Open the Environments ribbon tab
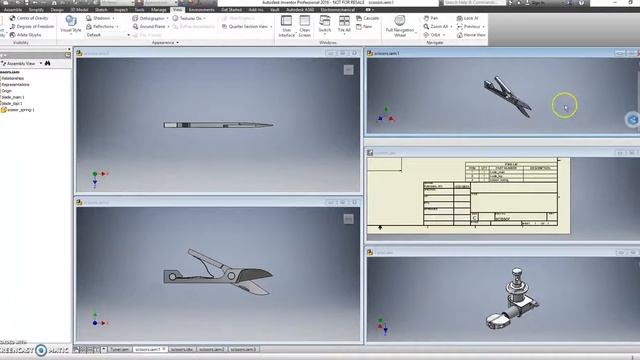The image size is (640, 360). tap(202, 9)
